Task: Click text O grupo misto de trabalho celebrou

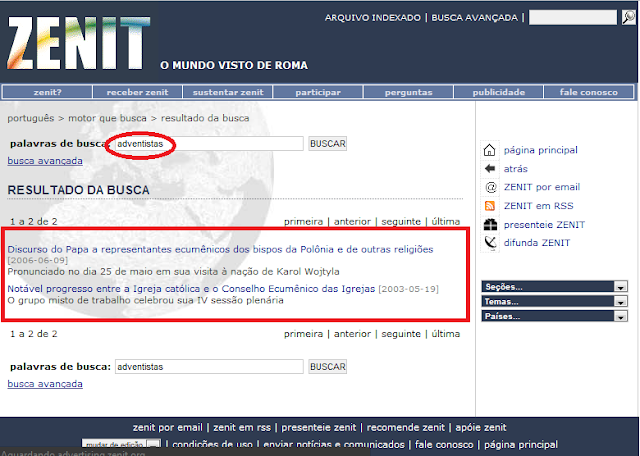Action: (x=145, y=300)
